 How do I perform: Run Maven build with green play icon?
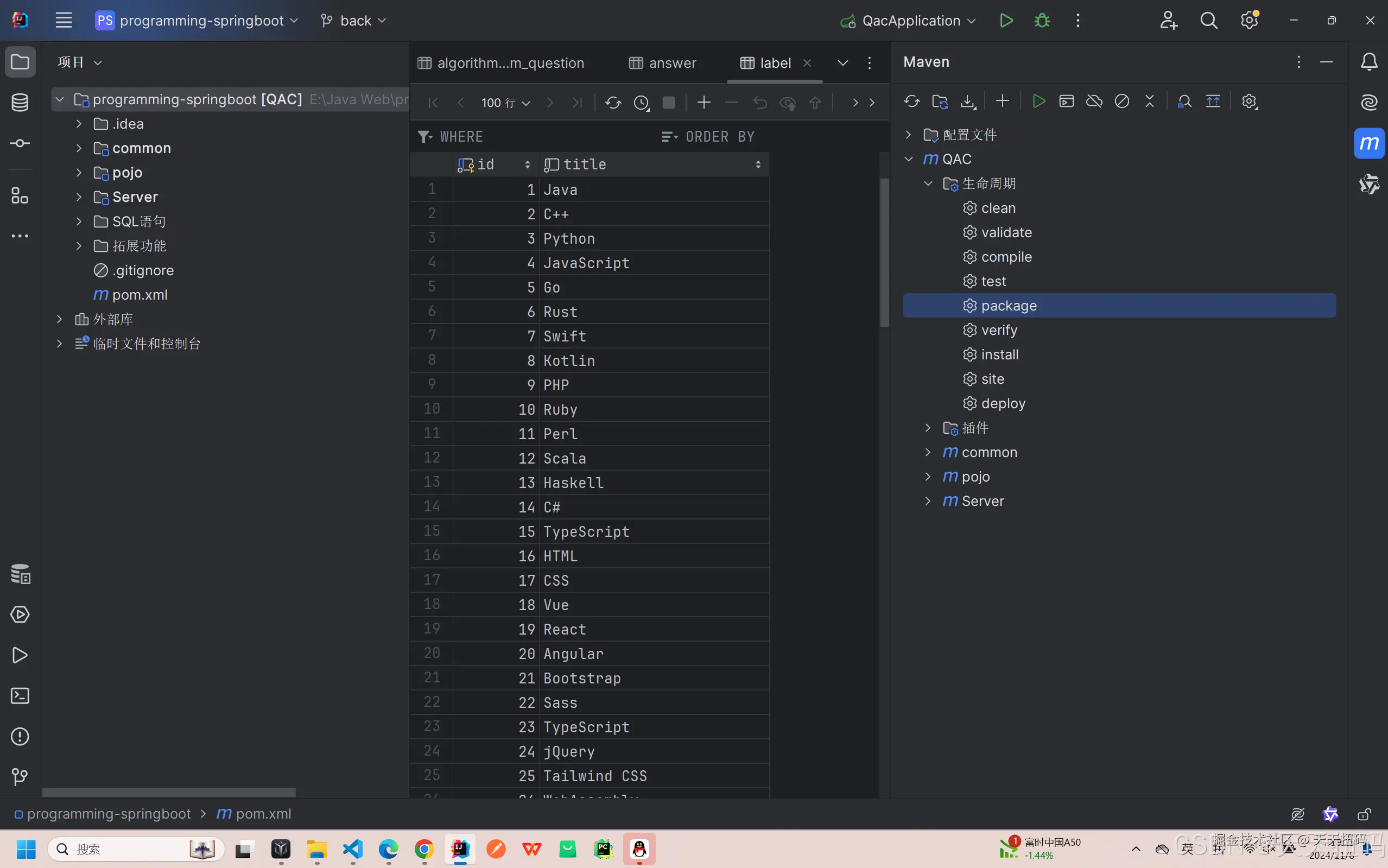(x=1038, y=102)
